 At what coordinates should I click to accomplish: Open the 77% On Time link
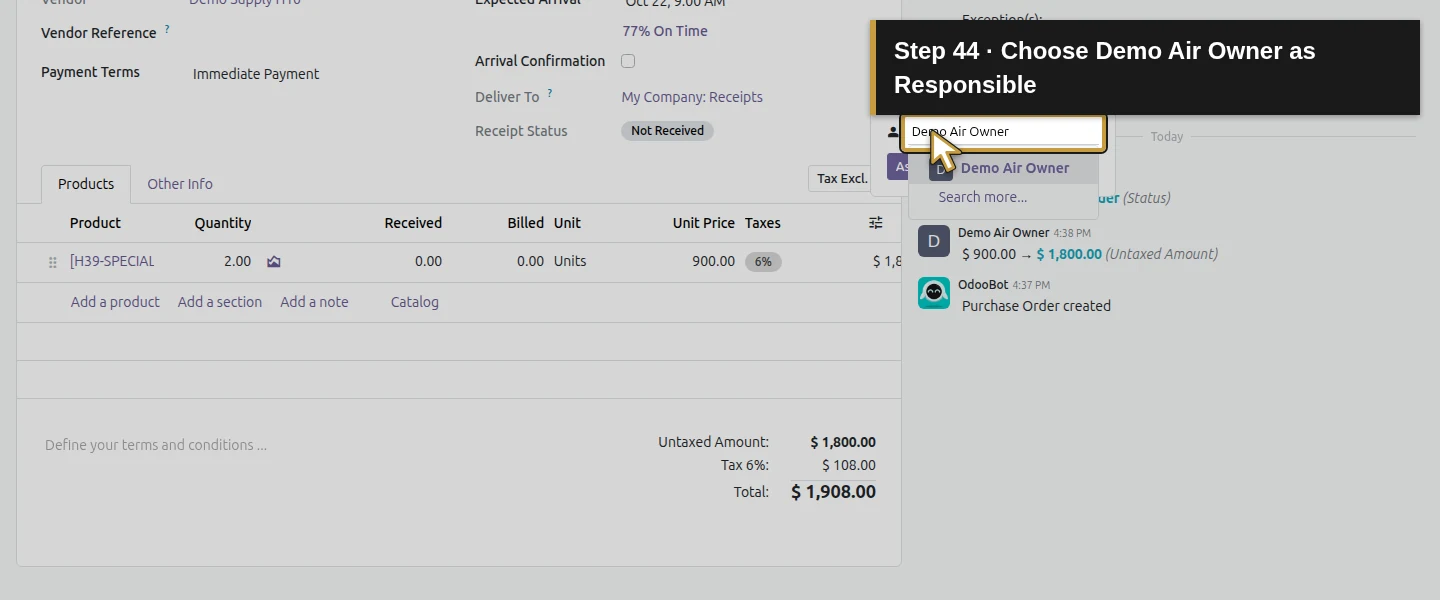tap(665, 31)
